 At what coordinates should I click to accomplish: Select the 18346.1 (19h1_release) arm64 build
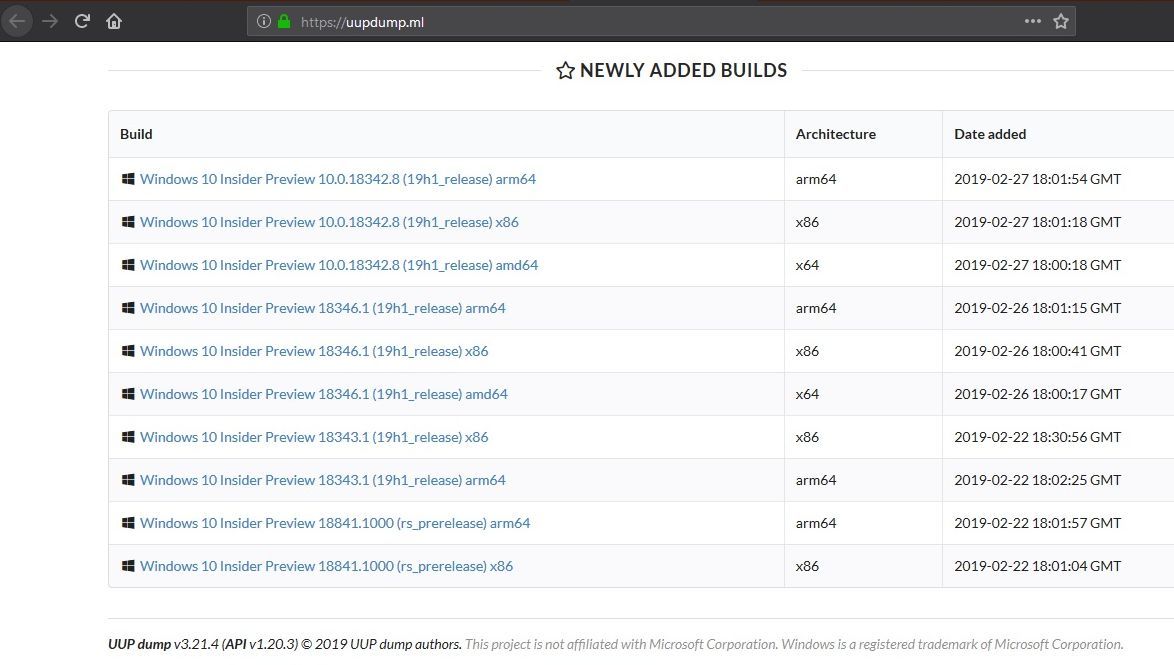[x=322, y=308]
